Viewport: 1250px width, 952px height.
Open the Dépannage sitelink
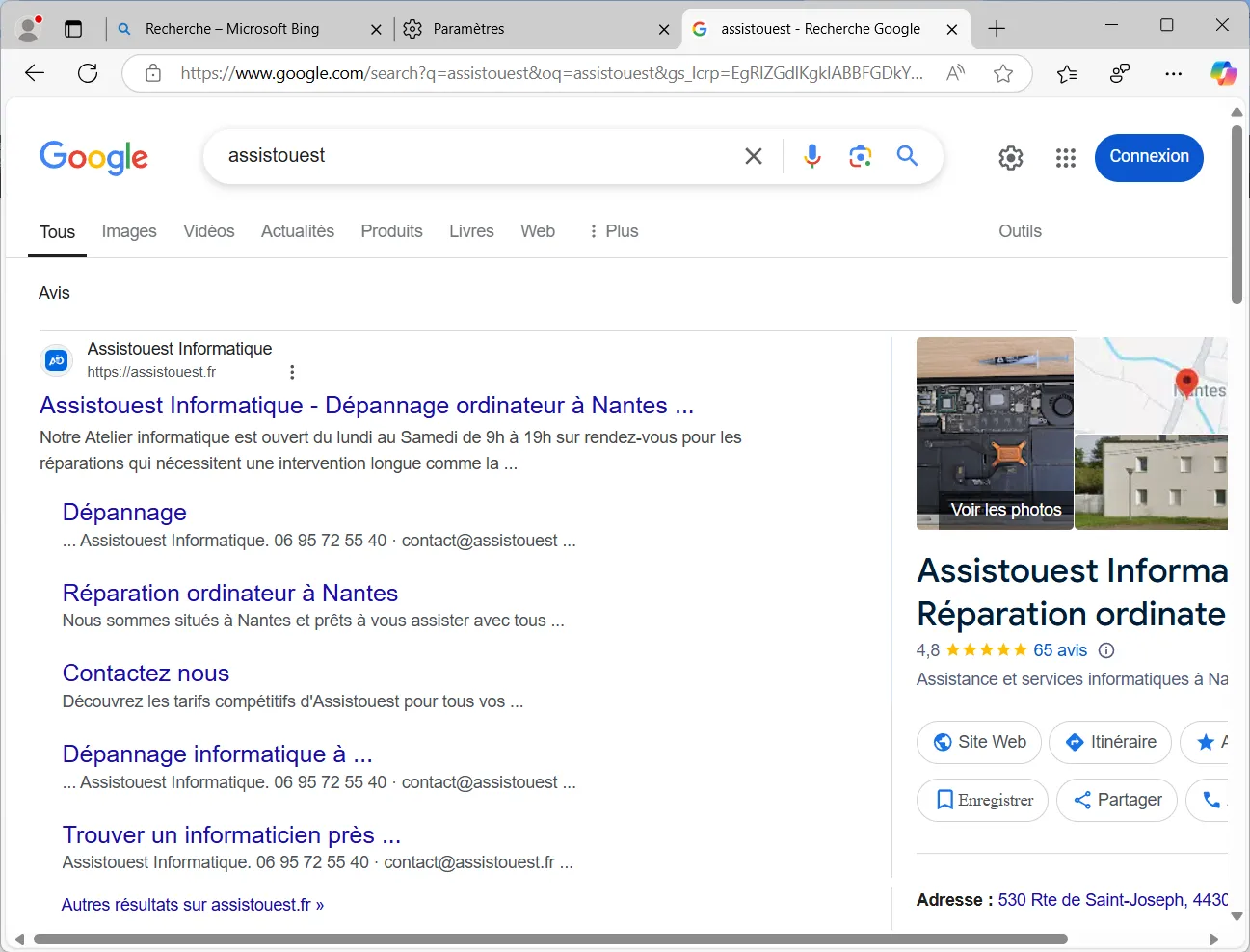click(x=124, y=513)
